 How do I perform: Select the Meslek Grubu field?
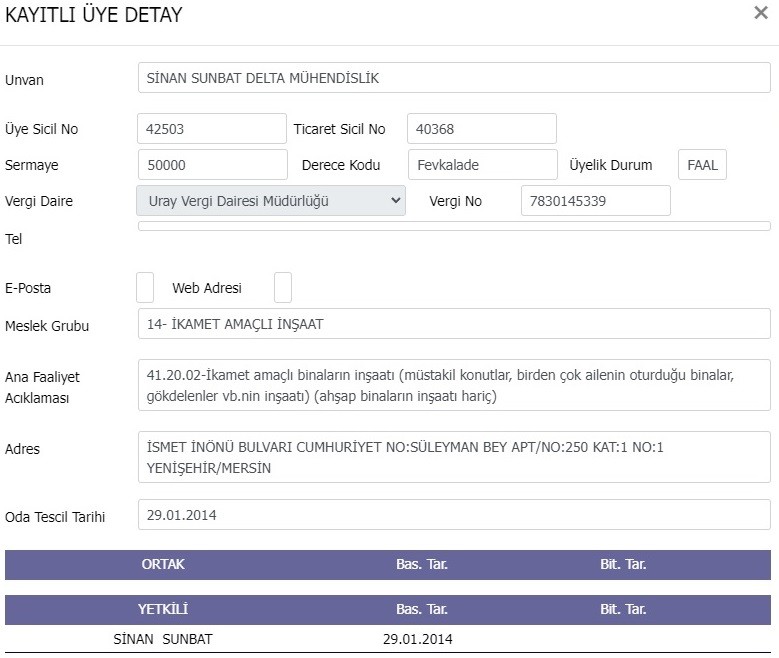coord(454,324)
